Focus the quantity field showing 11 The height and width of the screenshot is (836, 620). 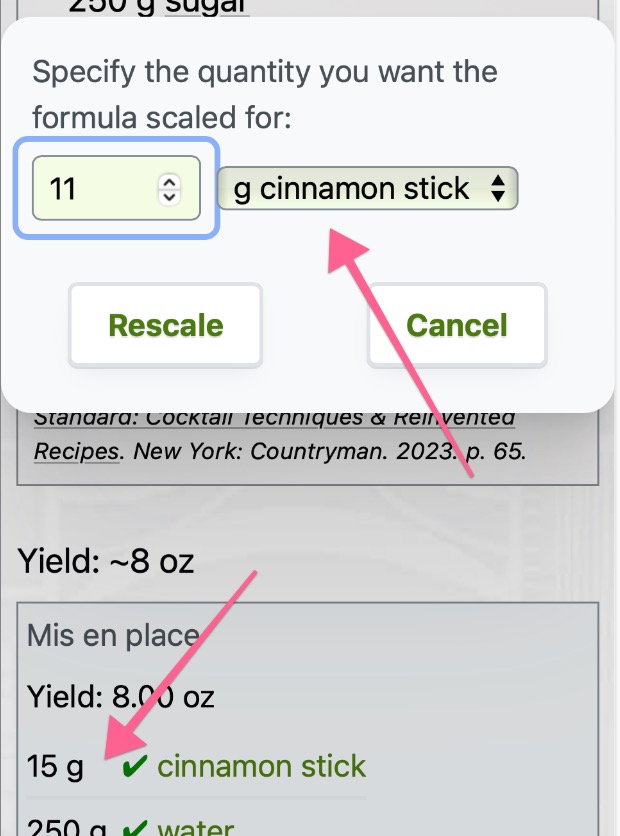point(116,188)
